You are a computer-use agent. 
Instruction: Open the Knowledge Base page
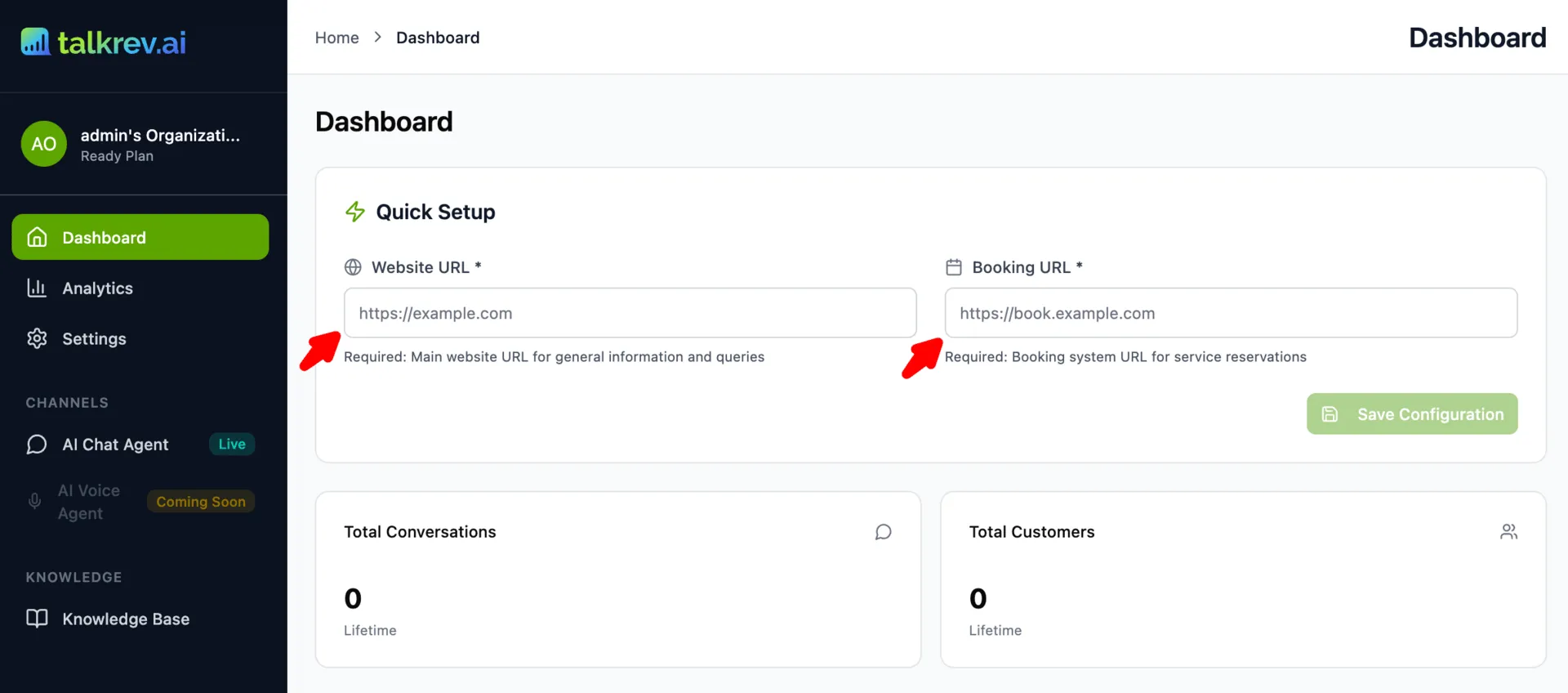pyautogui.click(x=126, y=619)
